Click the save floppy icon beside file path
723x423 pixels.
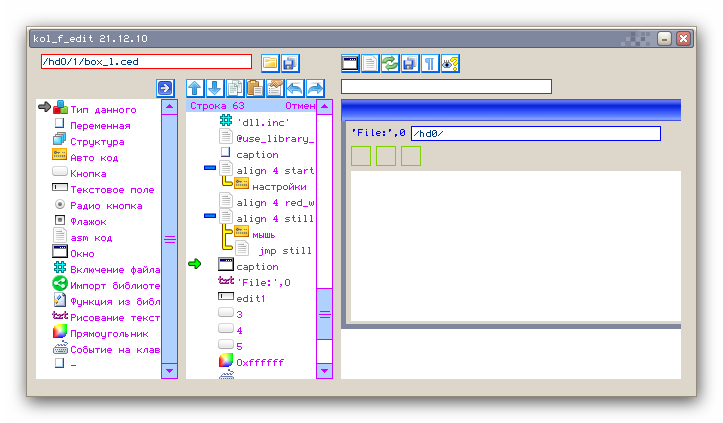point(290,62)
